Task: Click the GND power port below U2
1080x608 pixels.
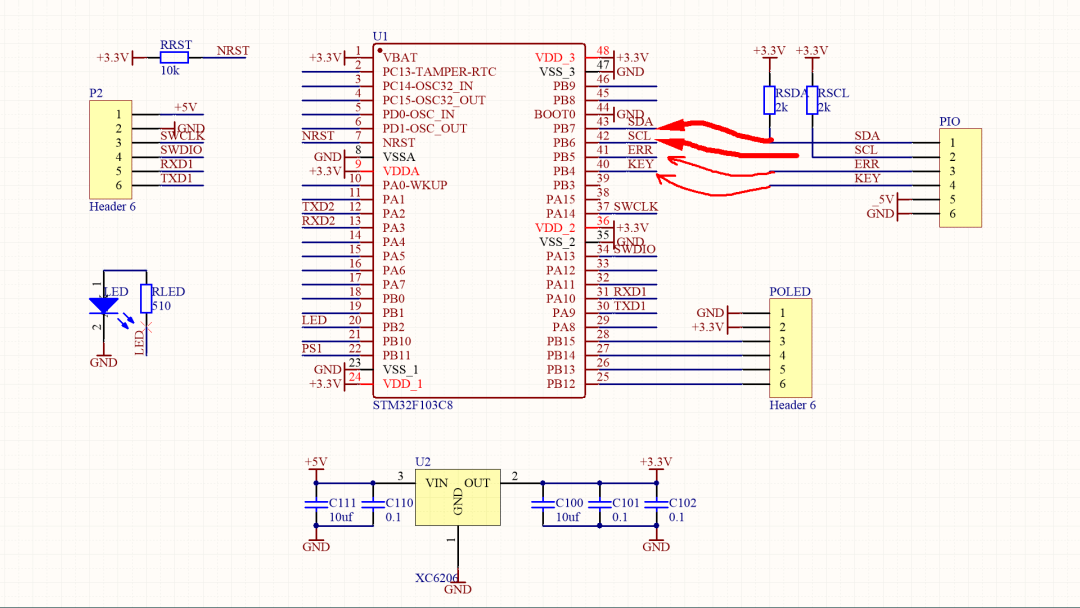Action: (x=457, y=587)
